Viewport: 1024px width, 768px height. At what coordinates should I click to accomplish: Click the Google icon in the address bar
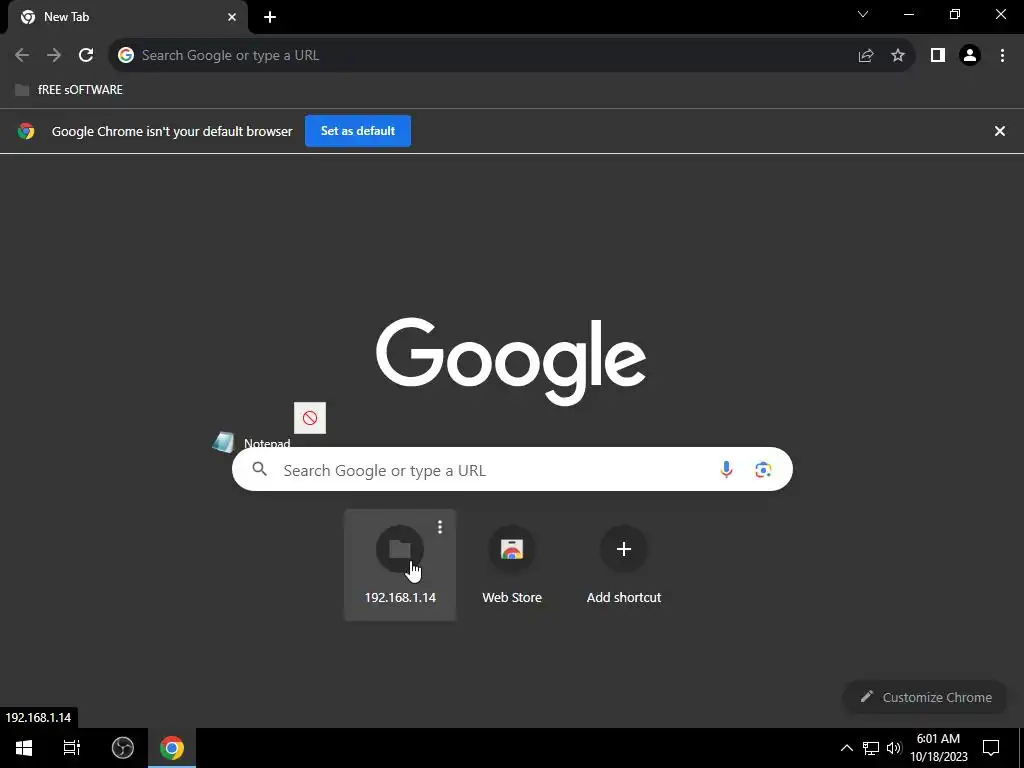click(x=126, y=56)
